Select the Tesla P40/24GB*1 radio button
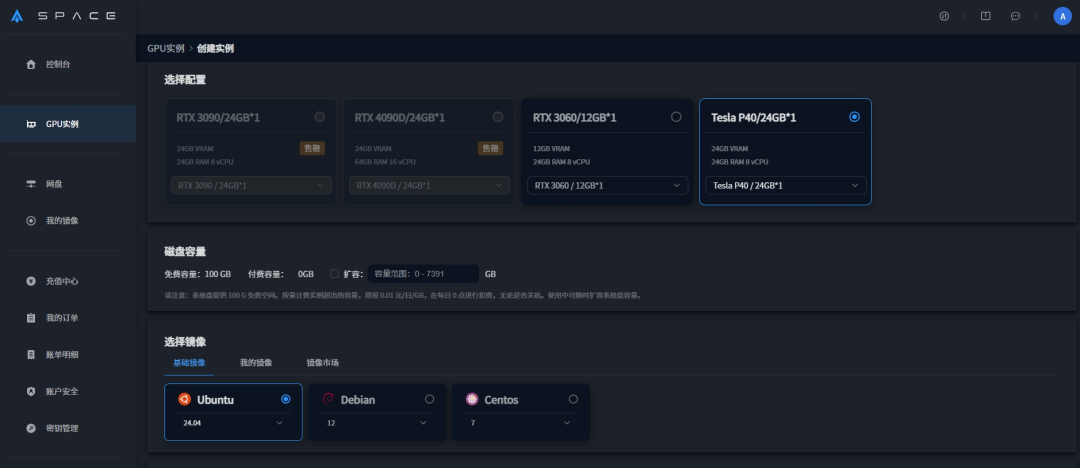Image resolution: width=1080 pixels, height=468 pixels. point(855,117)
